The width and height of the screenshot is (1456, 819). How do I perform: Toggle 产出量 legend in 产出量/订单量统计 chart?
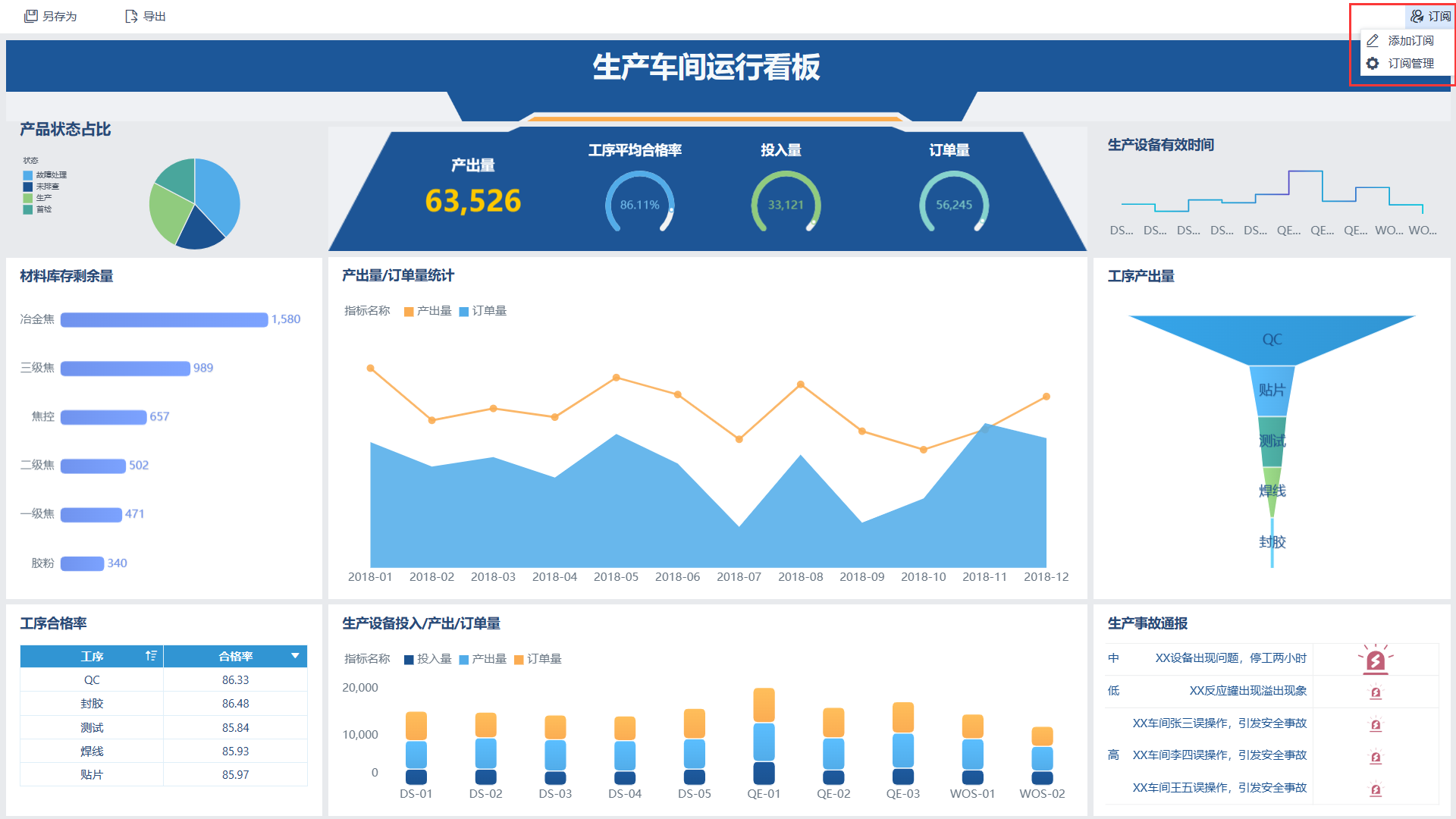[x=428, y=311]
